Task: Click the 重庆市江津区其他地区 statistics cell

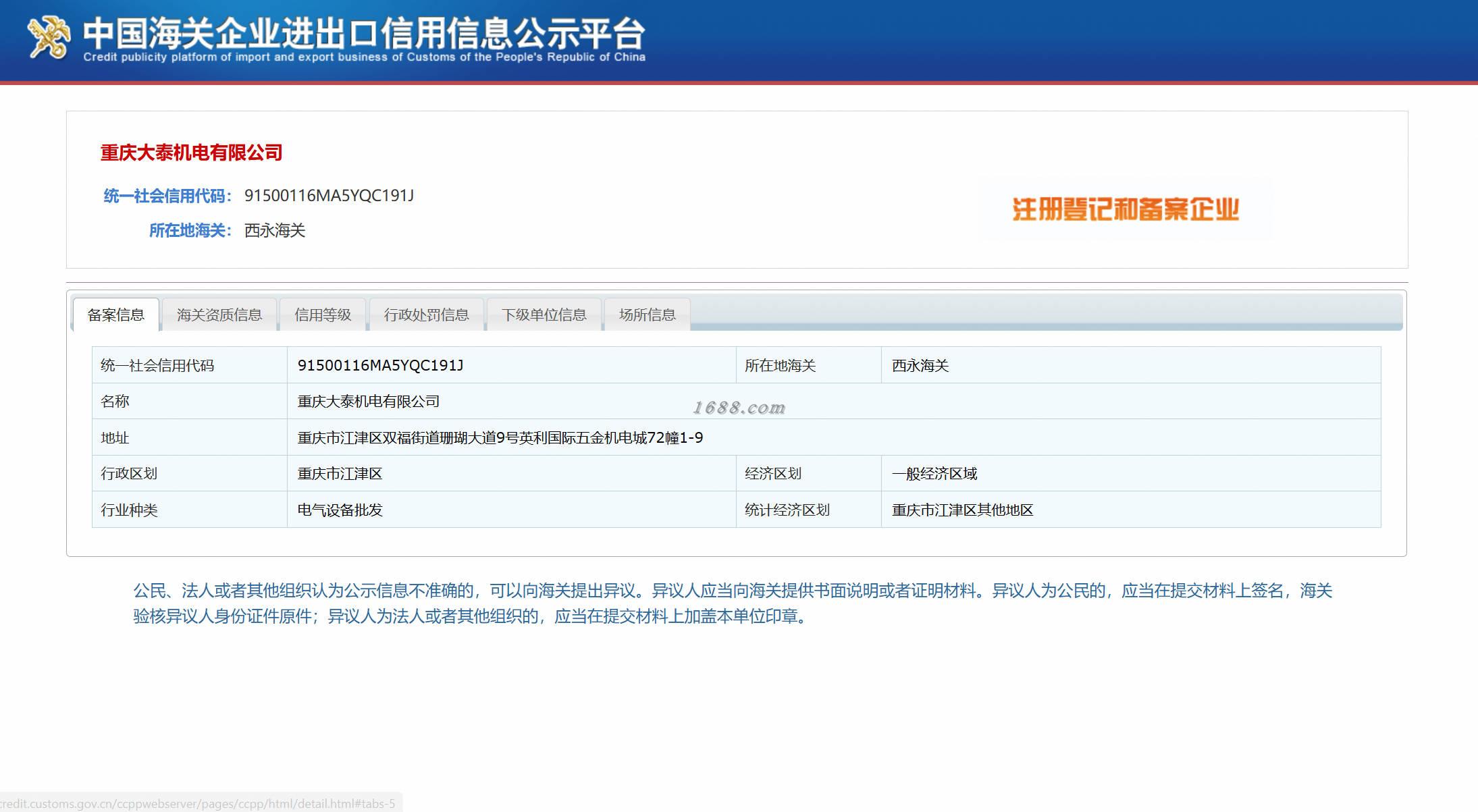Action: coord(962,510)
